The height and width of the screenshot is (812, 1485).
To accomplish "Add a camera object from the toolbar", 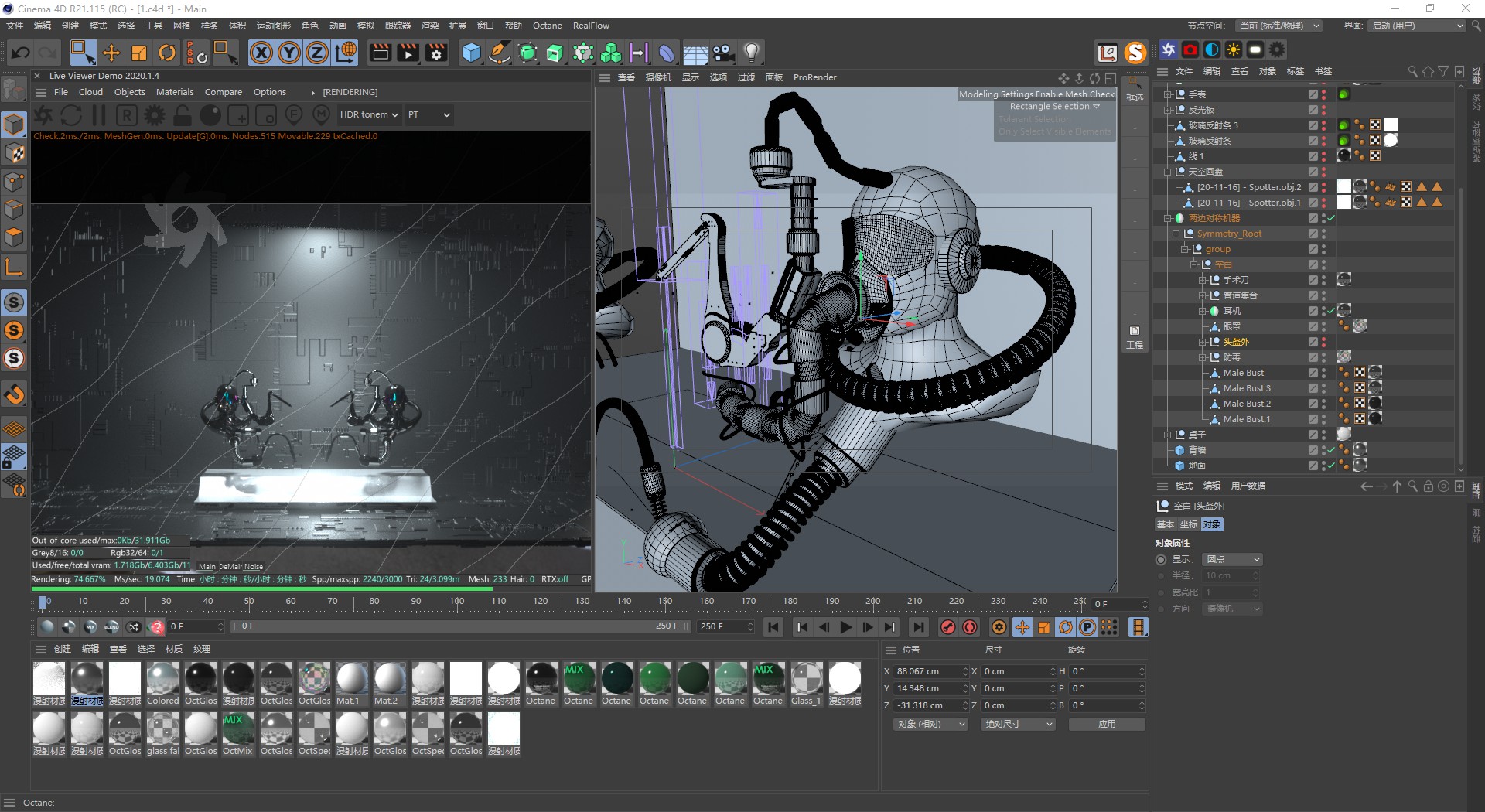I will coord(723,53).
